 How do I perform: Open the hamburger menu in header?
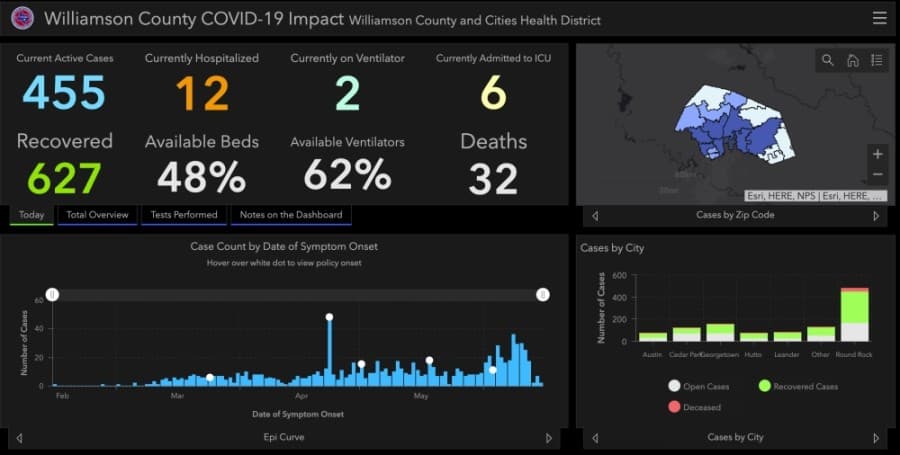pyautogui.click(x=879, y=18)
